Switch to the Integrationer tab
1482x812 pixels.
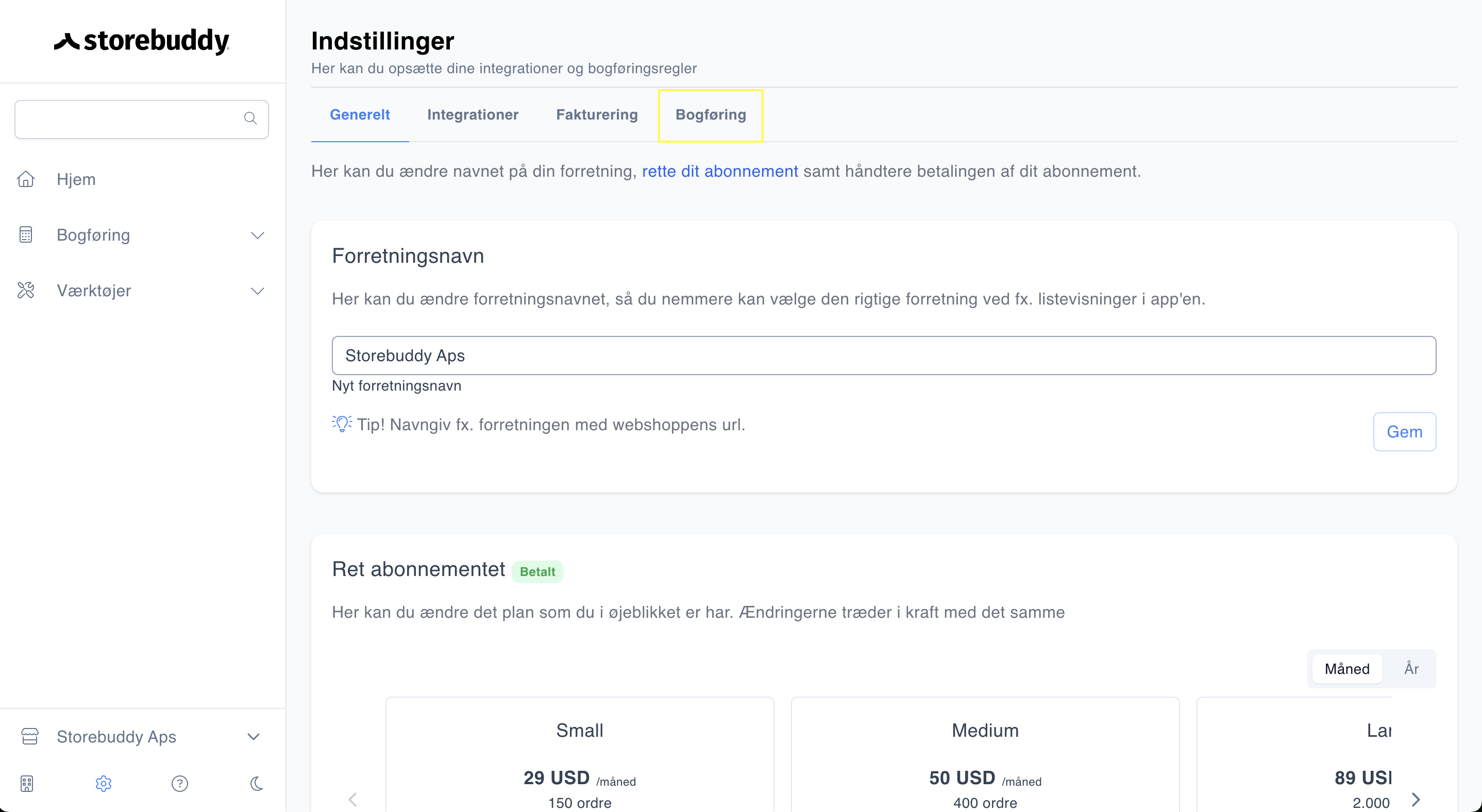(473, 115)
